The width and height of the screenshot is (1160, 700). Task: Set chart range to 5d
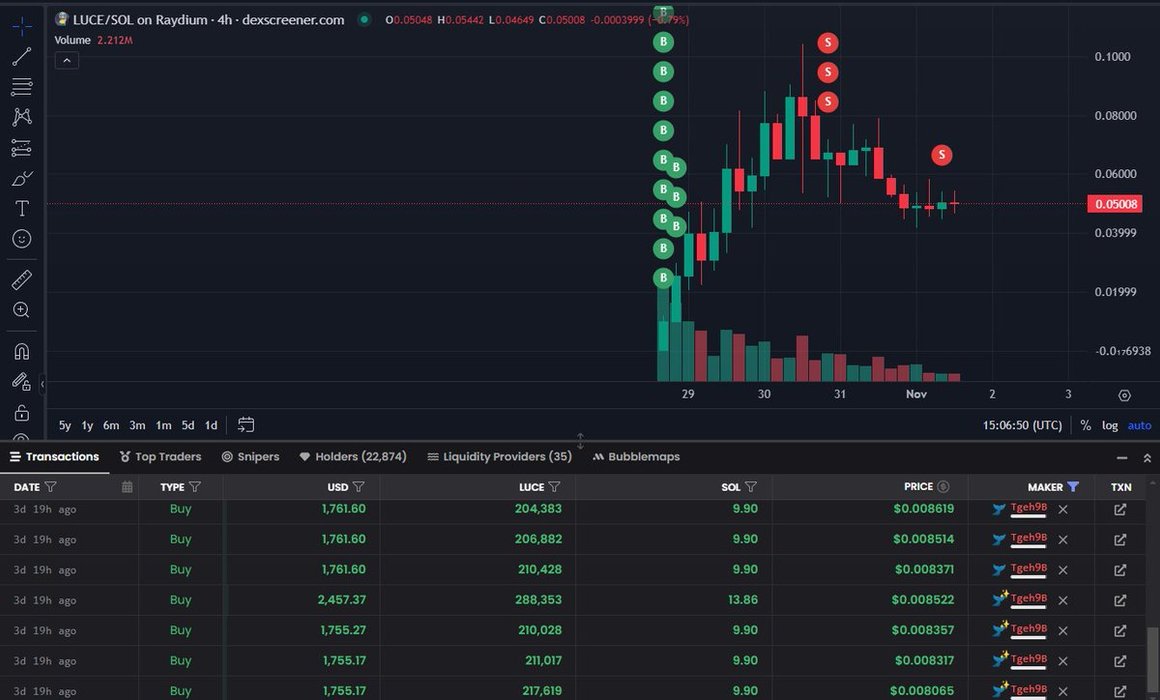point(188,425)
